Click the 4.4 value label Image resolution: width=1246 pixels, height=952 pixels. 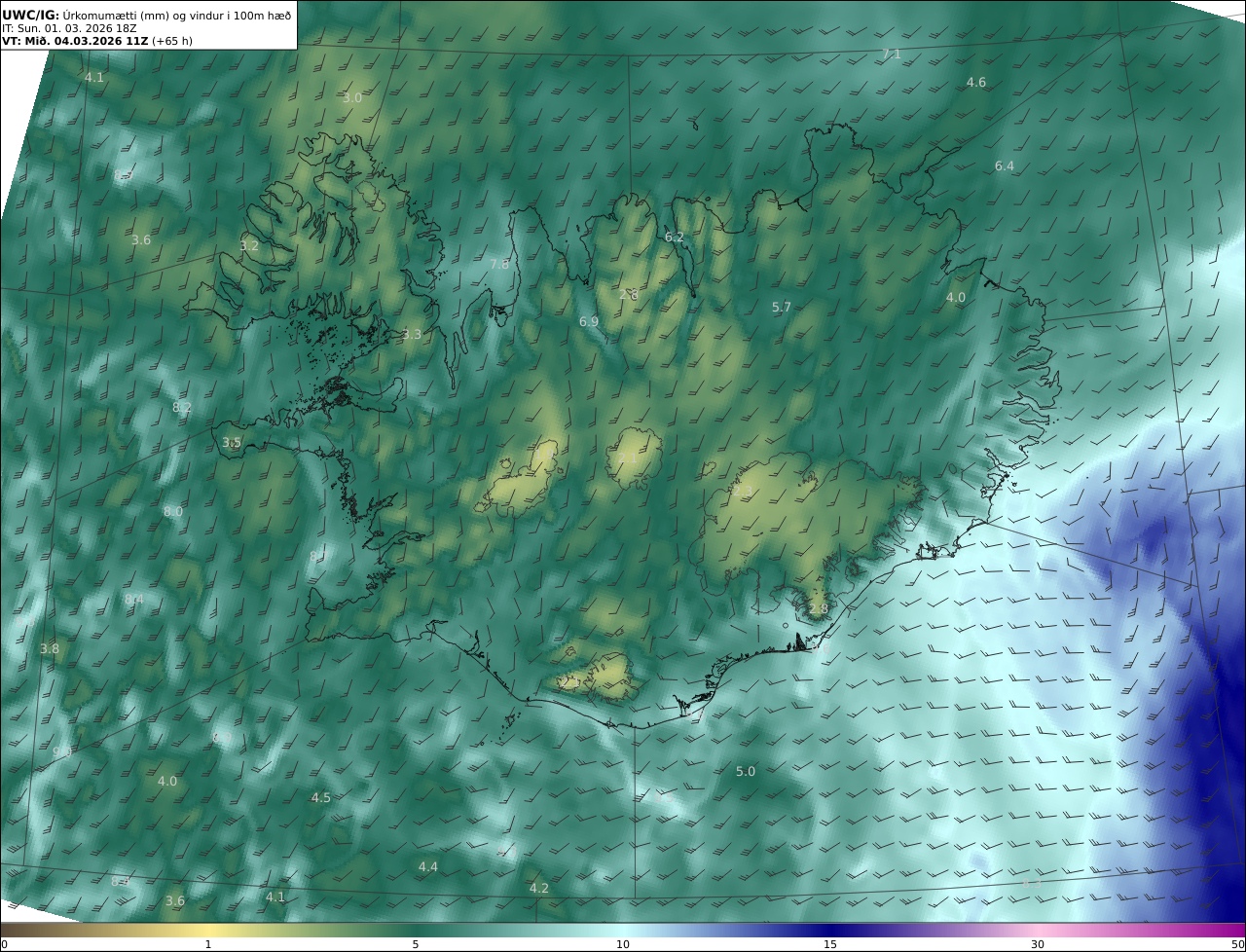tap(427, 867)
